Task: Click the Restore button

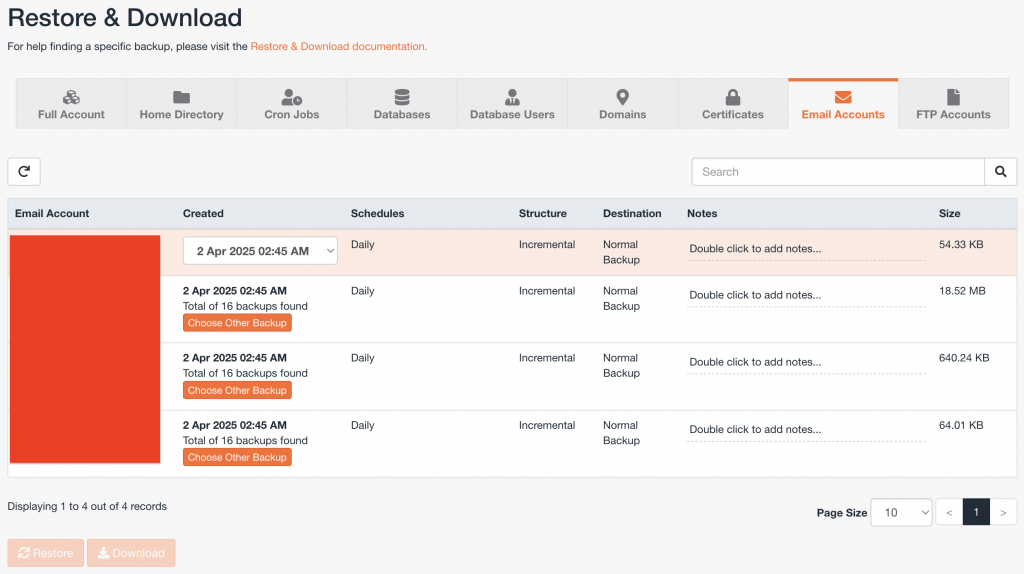Action: pyautogui.click(x=46, y=553)
